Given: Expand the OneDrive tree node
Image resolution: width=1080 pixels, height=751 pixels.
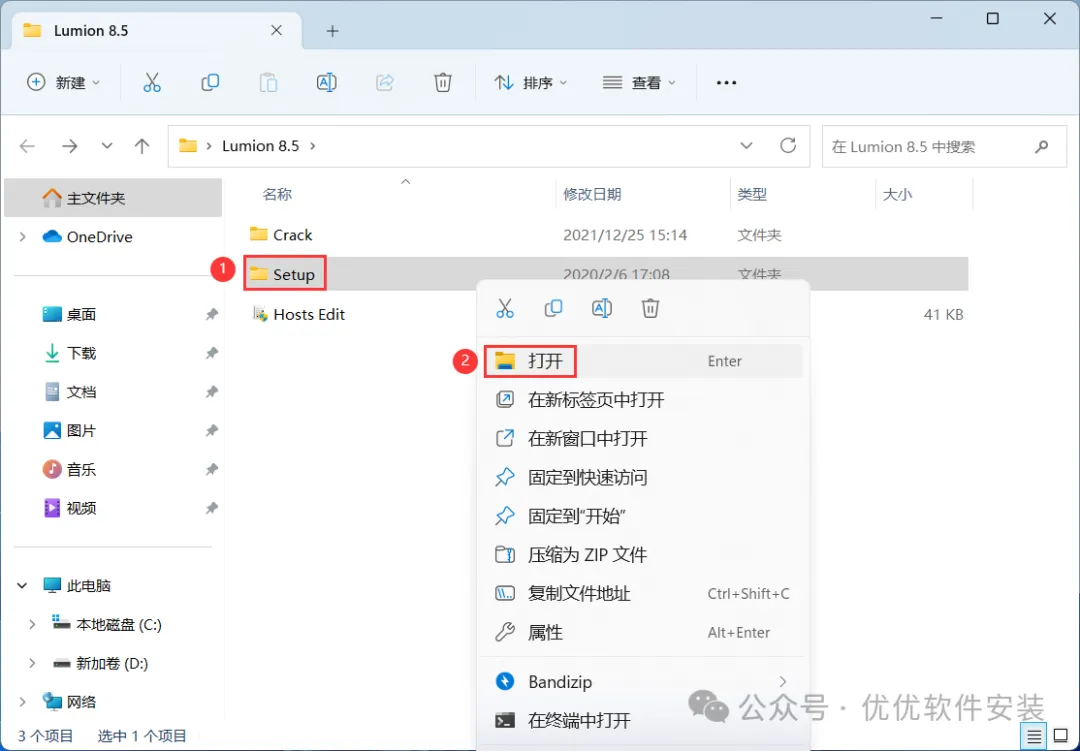Looking at the screenshot, I should (23, 237).
